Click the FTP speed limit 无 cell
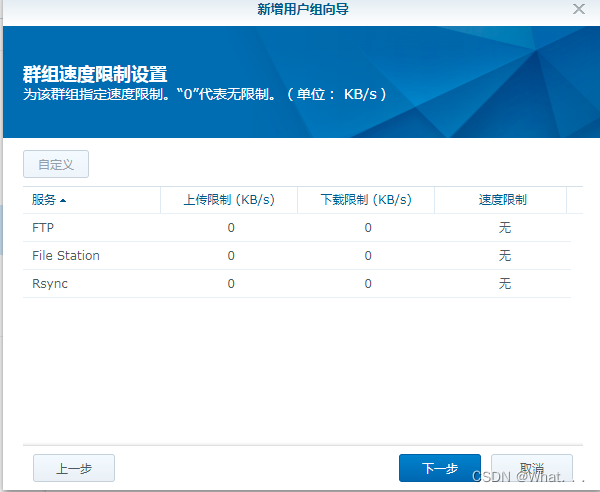This screenshot has height=492, width=600. click(504, 228)
